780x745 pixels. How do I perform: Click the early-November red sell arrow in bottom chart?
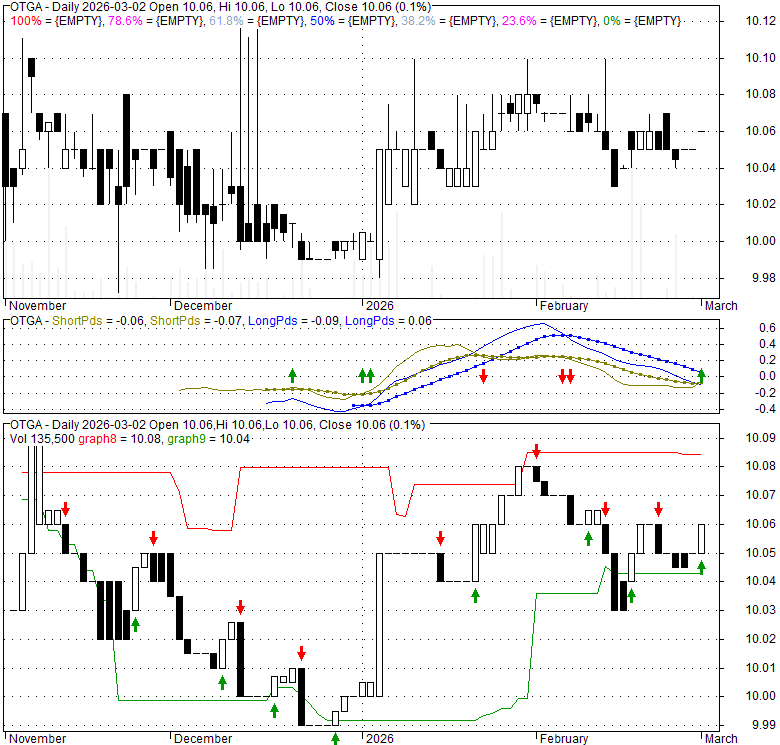point(66,509)
